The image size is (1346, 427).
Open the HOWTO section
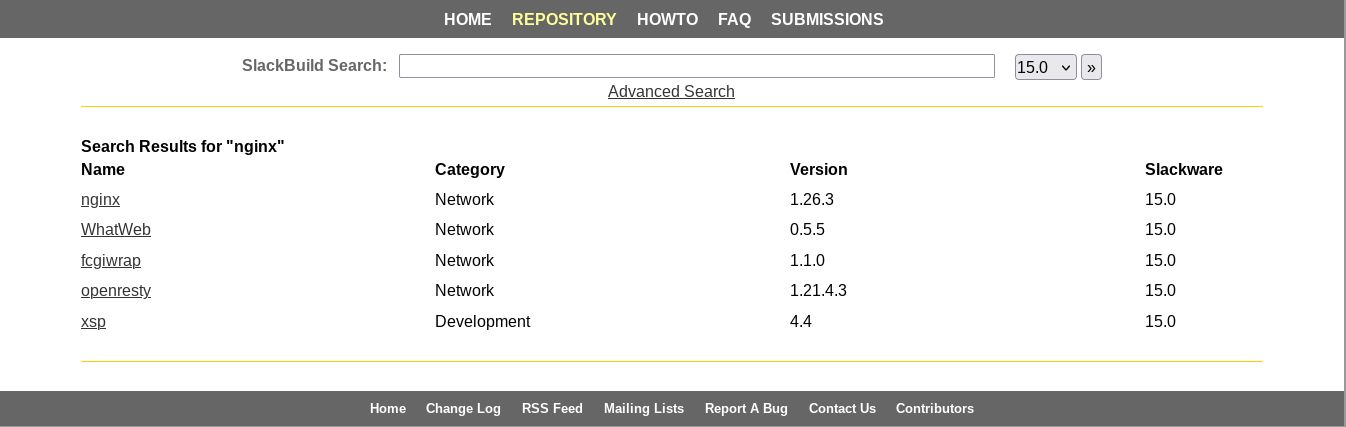(667, 19)
